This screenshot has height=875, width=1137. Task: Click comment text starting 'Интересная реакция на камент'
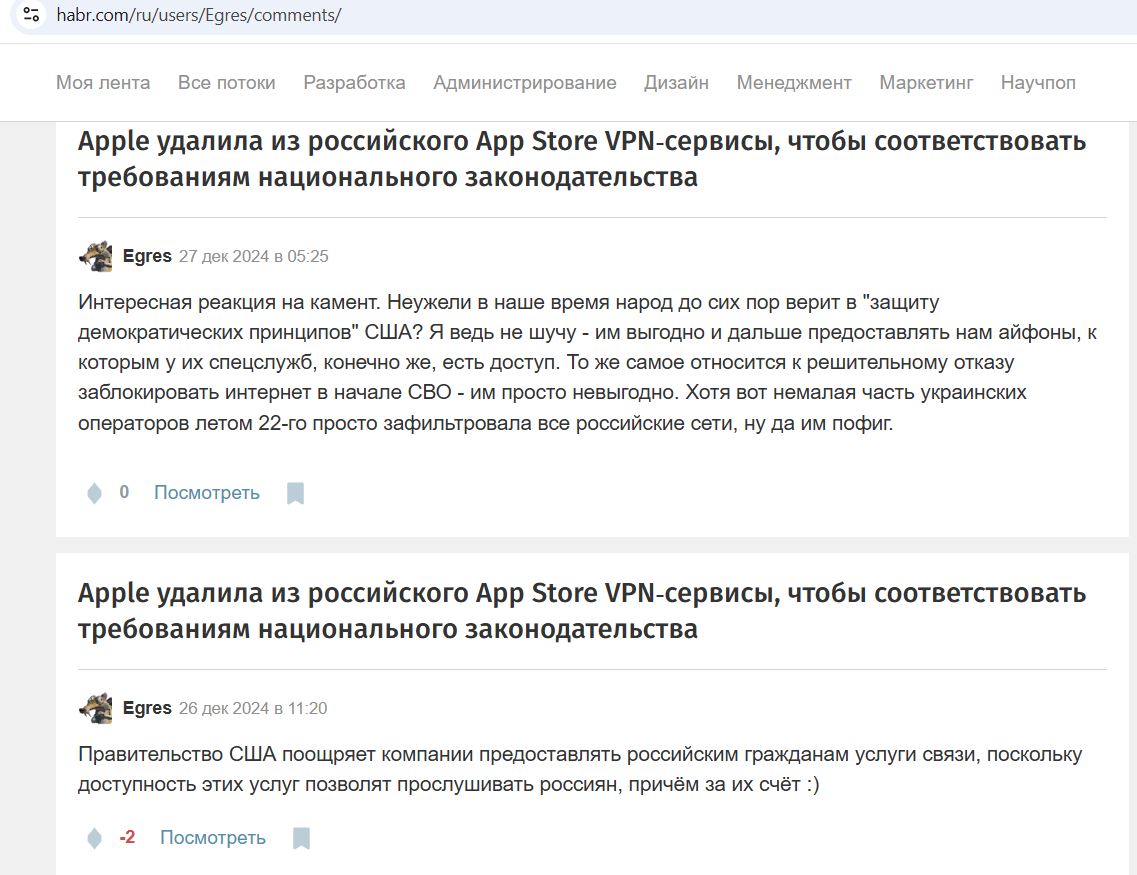587,362
